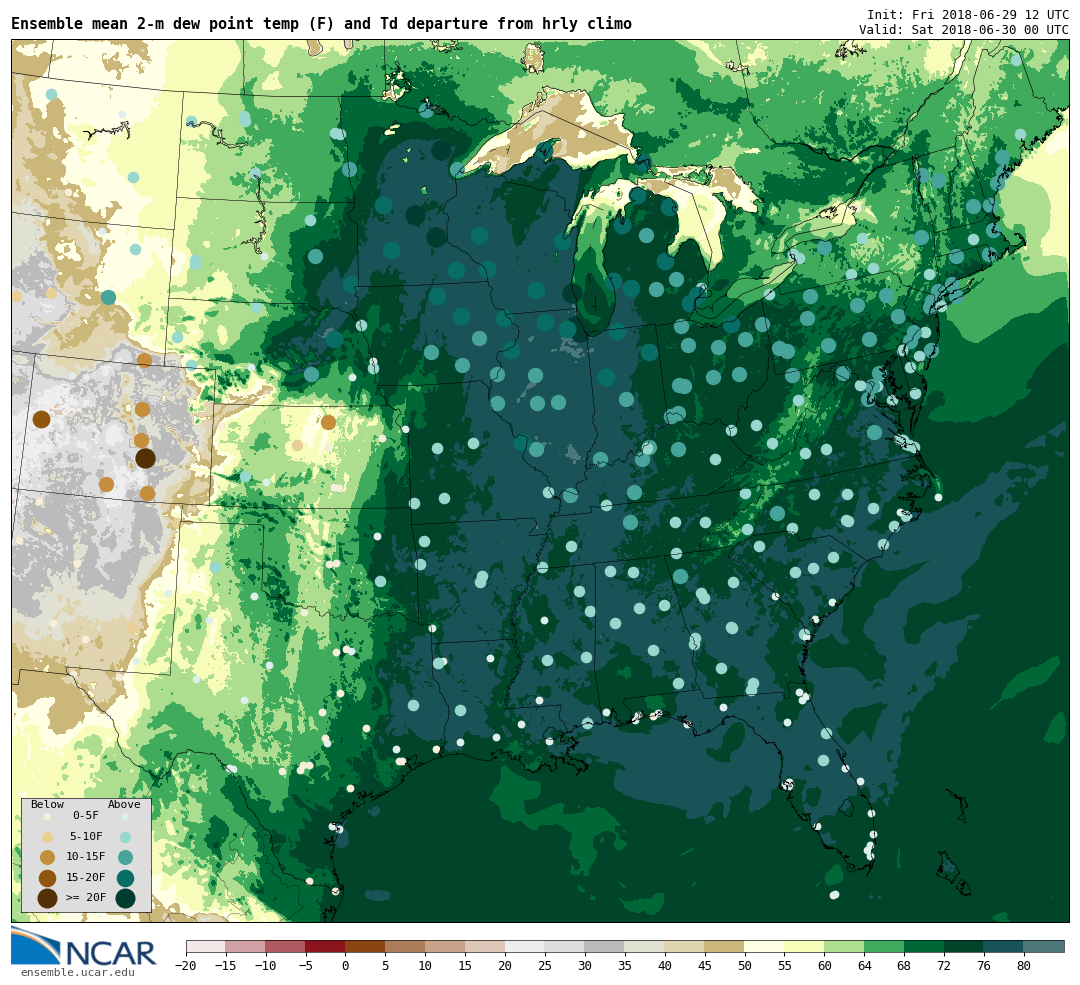Click the green 64 to 68 colorbar swatch
The height and width of the screenshot is (985, 1080).
[884, 946]
